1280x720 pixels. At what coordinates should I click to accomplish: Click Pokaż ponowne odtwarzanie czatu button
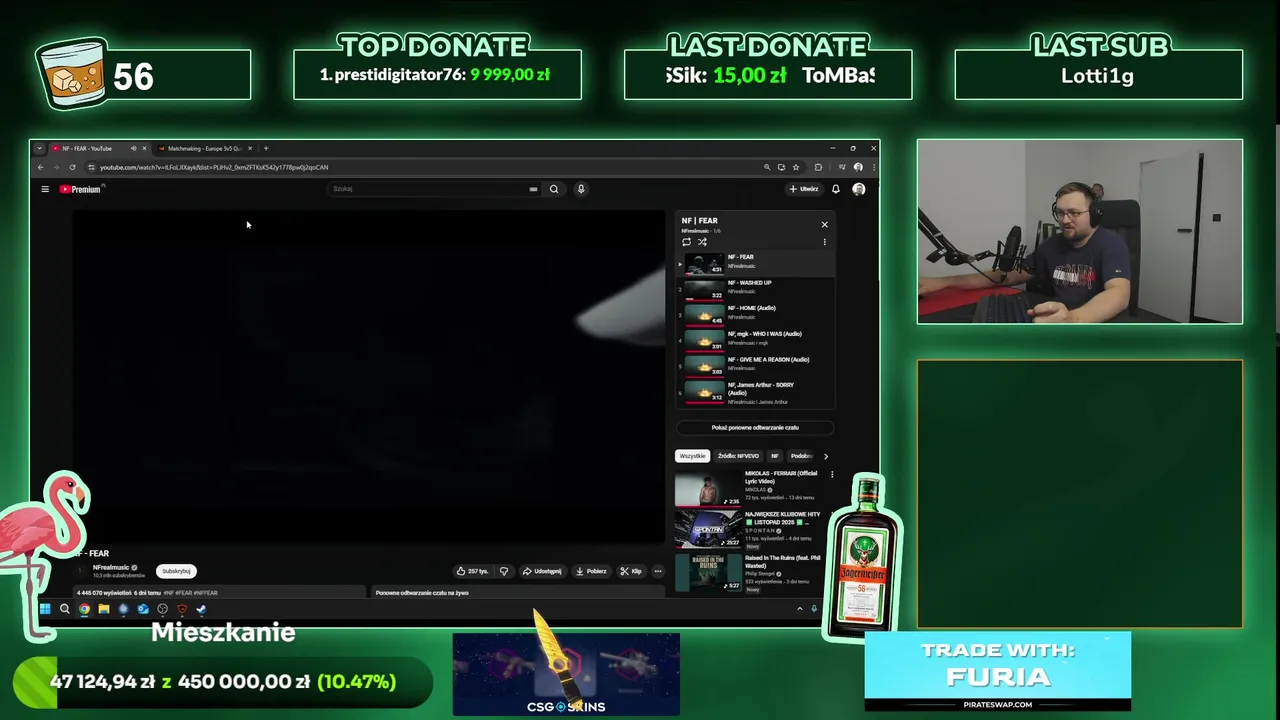[x=755, y=427]
